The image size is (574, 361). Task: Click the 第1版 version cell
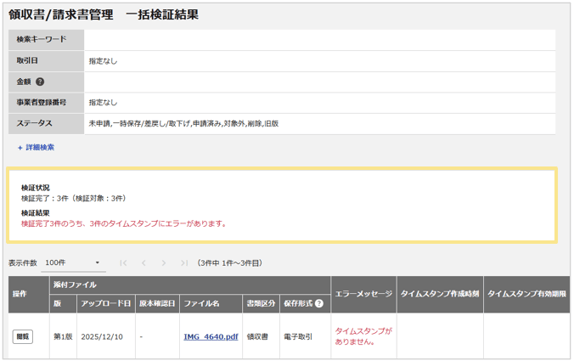(x=63, y=337)
